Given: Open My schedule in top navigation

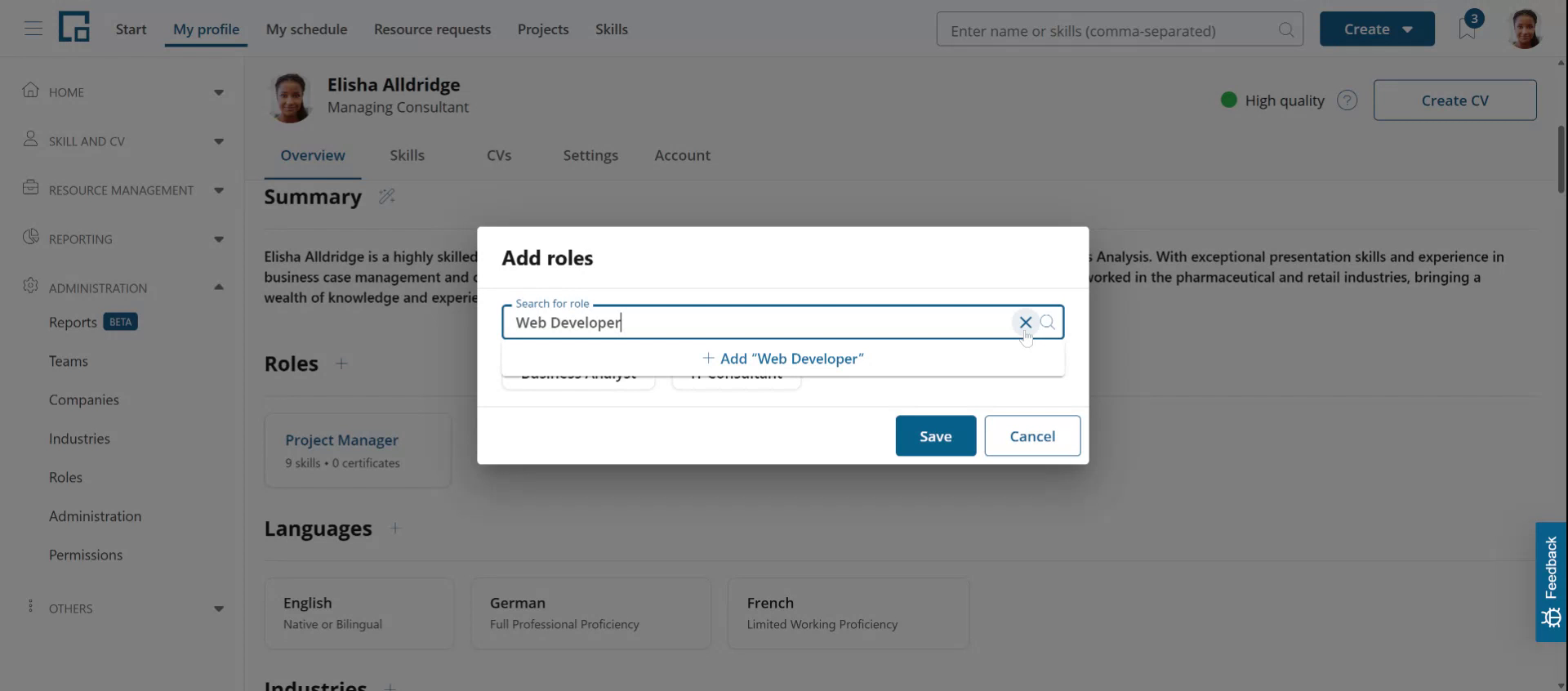Looking at the screenshot, I should (x=306, y=29).
